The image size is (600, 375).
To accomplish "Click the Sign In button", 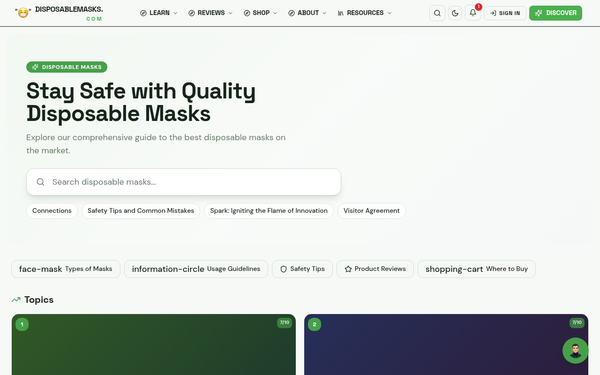I will click(x=505, y=13).
